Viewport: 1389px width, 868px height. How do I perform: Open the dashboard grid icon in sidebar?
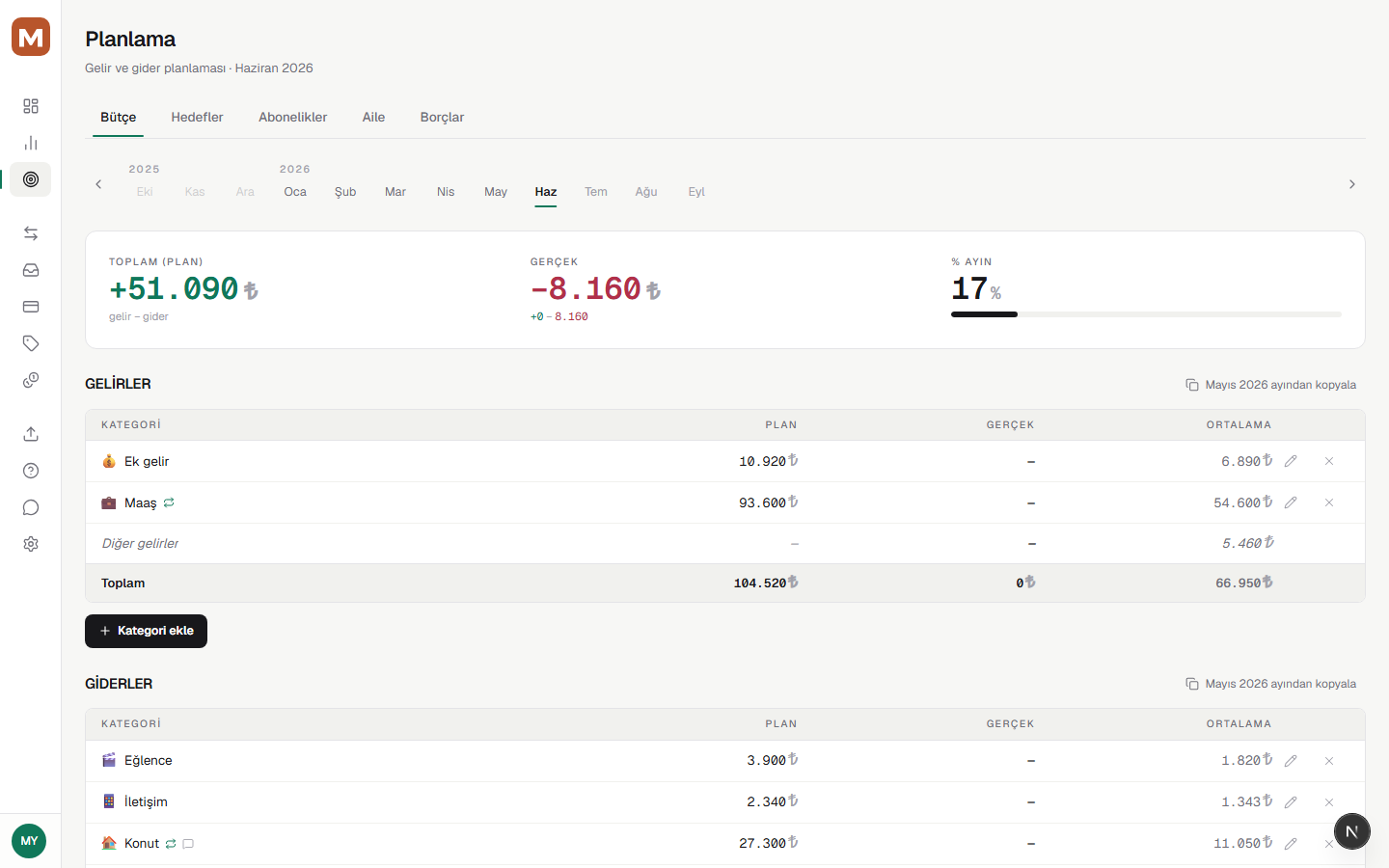click(x=31, y=106)
